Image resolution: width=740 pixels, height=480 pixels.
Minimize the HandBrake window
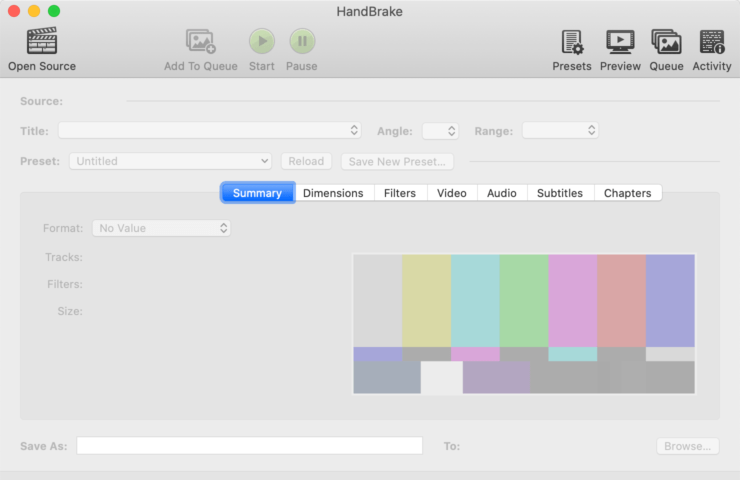[x=34, y=11]
